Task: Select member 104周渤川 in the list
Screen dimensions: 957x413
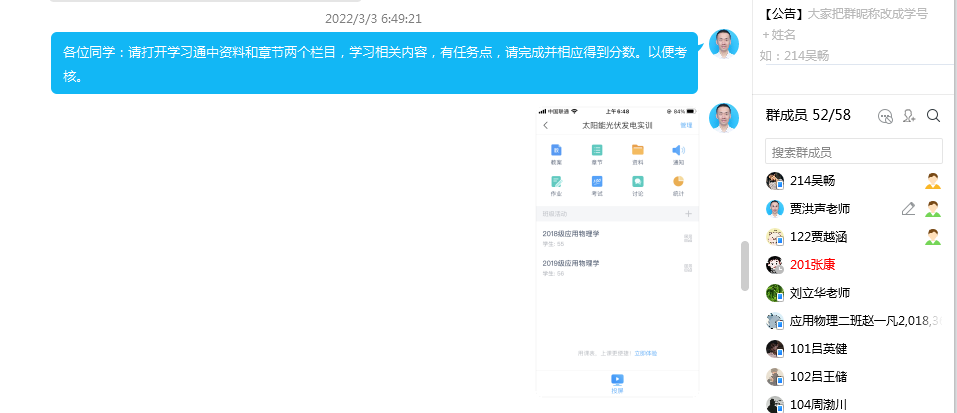Action: (x=817, y=404)
